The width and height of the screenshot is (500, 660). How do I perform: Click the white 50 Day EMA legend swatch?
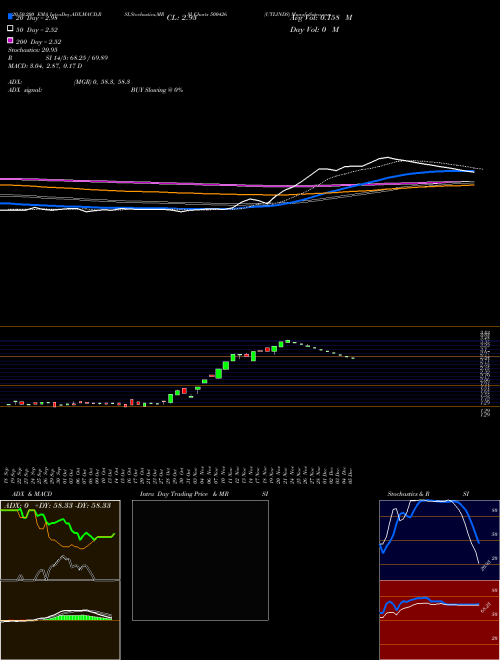pyautogui.click(x=11, y=28)
